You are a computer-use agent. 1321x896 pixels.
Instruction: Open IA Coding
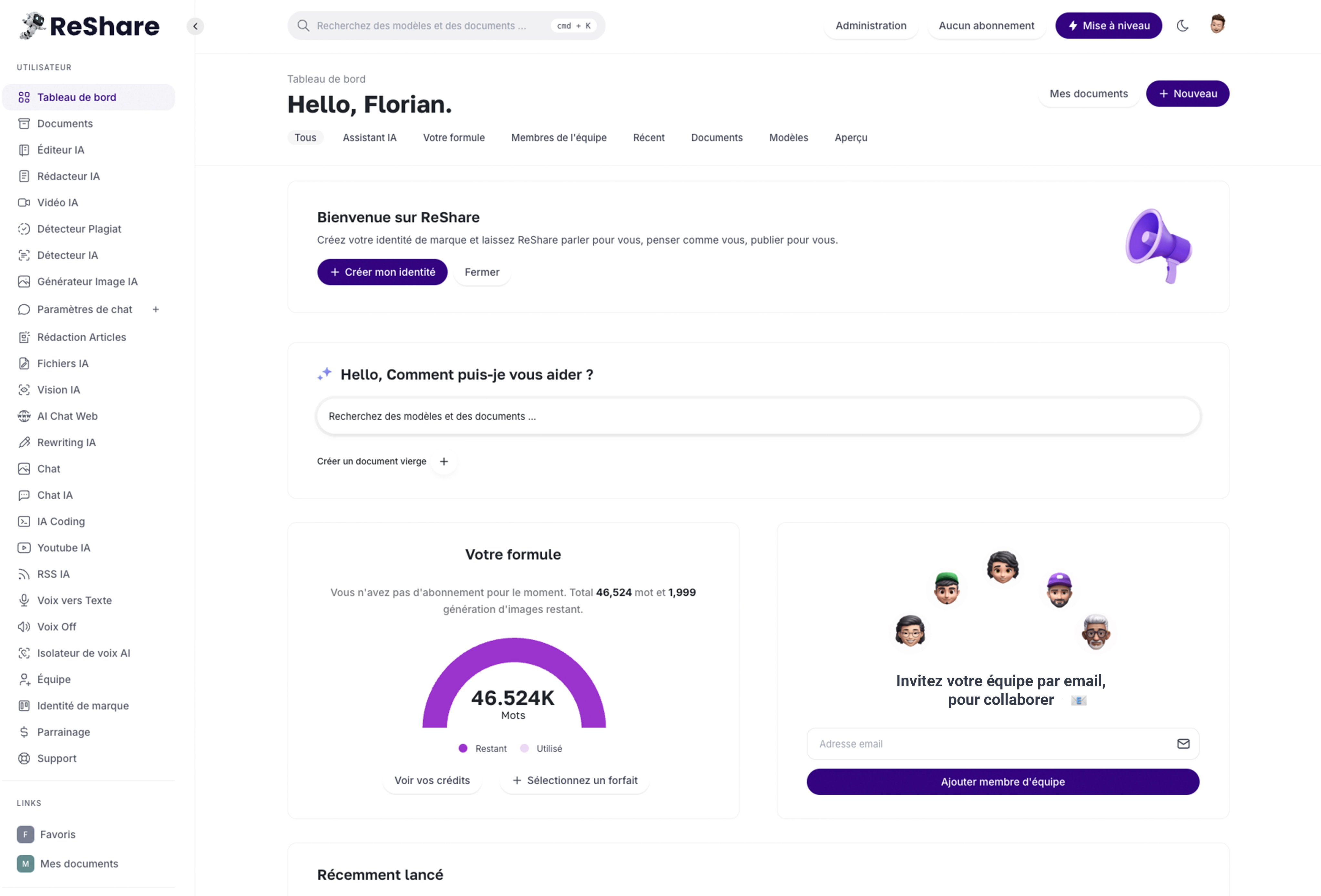(x=88, y=522)
